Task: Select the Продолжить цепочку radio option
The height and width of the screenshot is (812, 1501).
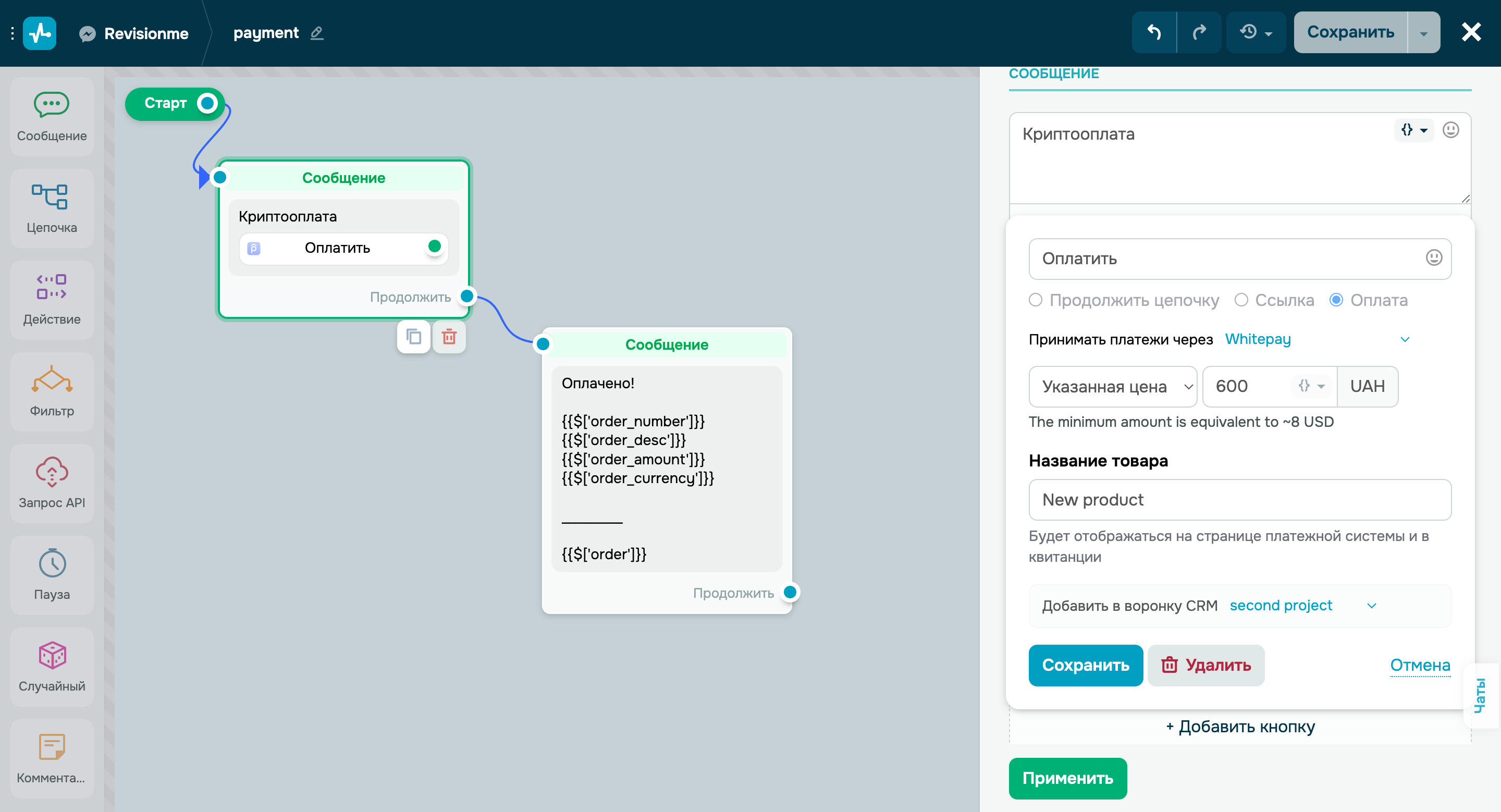Action: point(1036,300)
